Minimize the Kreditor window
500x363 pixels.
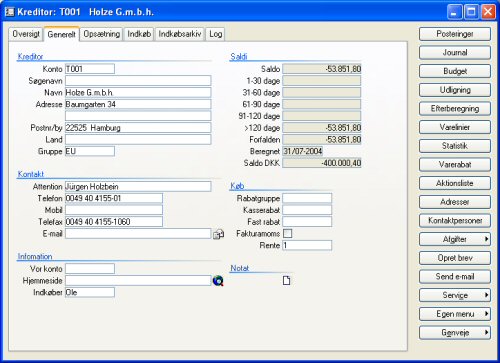tap(455, 12)
